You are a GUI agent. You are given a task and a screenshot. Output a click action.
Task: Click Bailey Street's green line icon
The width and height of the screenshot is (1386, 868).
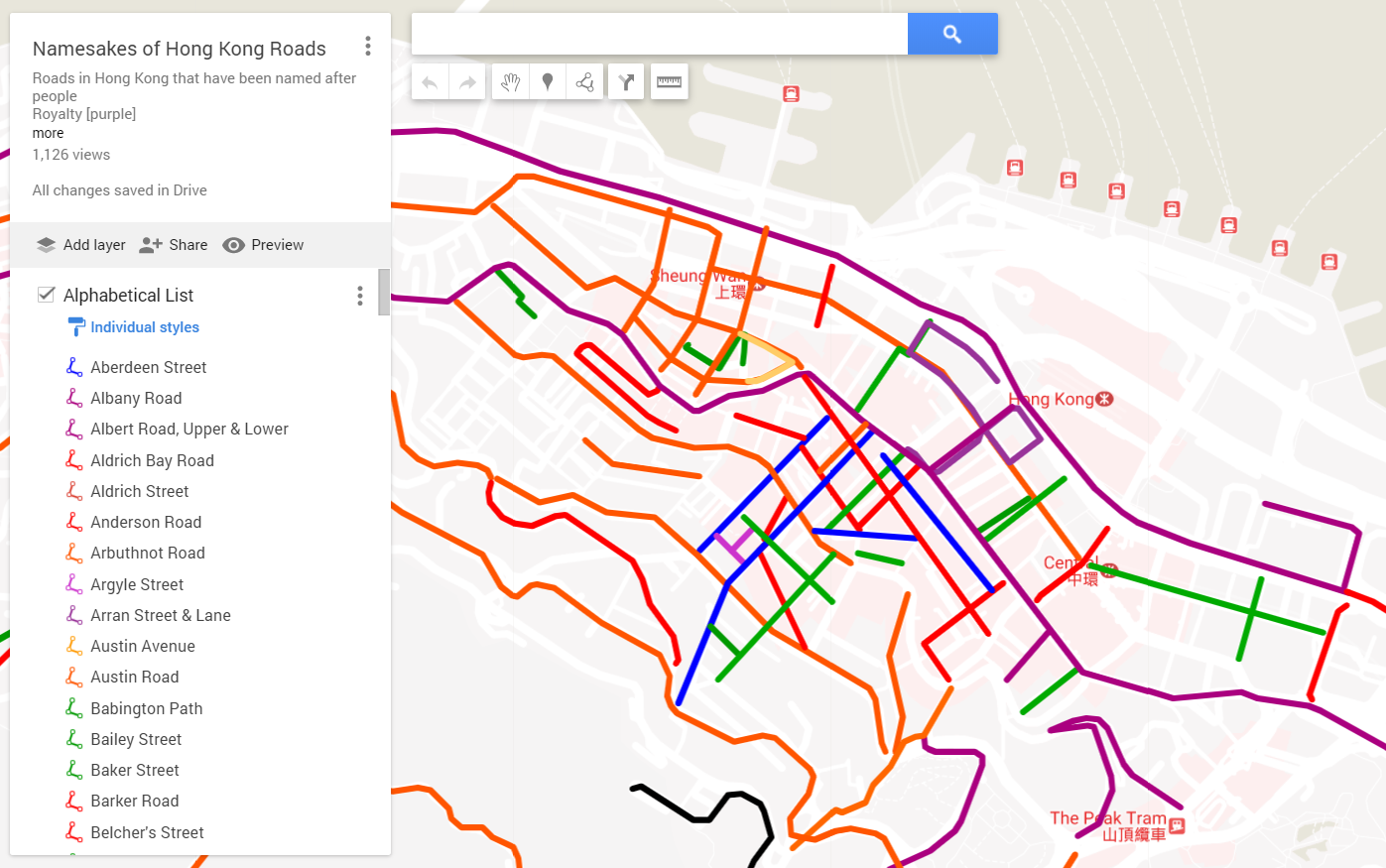click(74, 739)
